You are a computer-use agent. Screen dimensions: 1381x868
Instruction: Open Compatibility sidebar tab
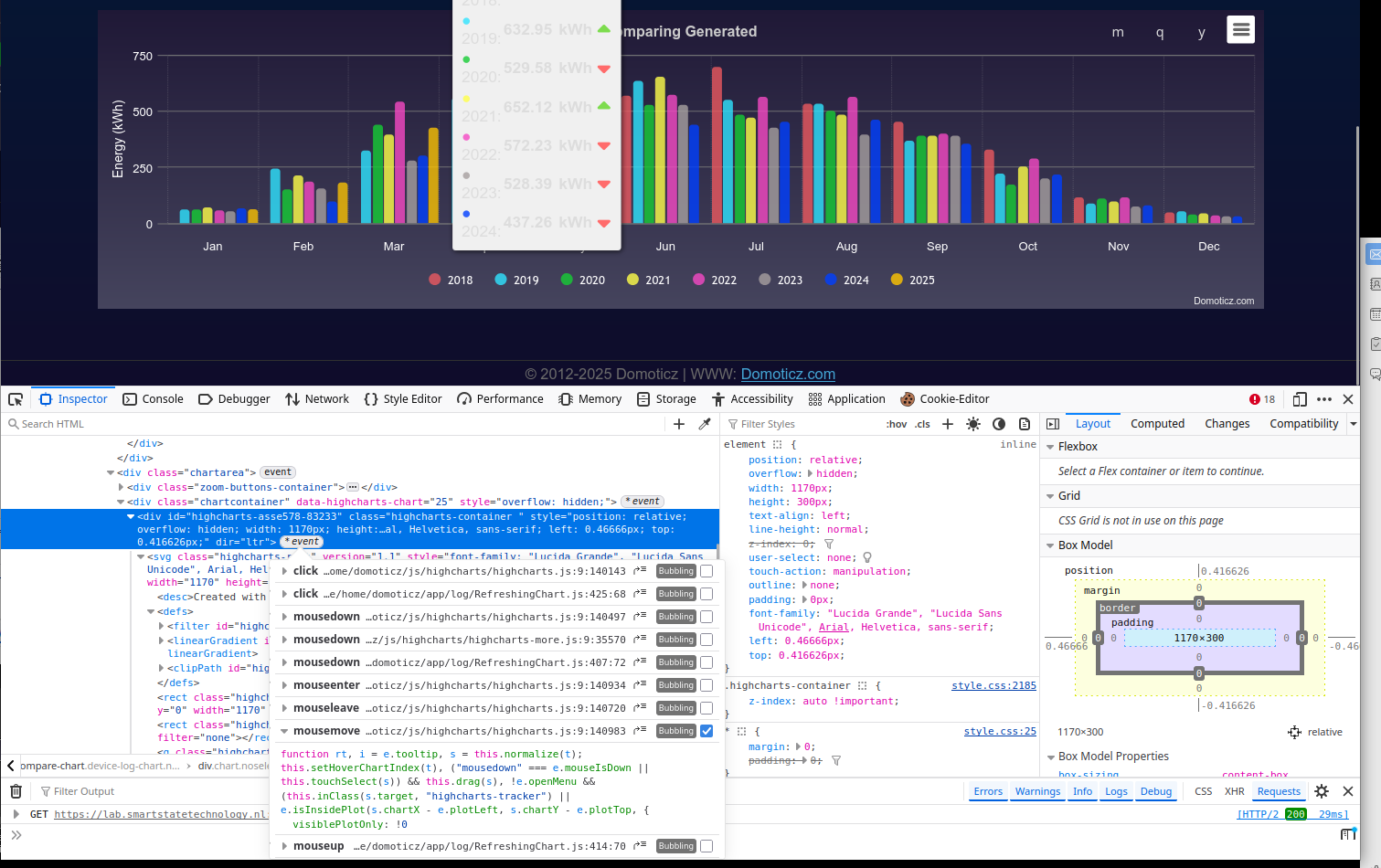pos(1303,424)
